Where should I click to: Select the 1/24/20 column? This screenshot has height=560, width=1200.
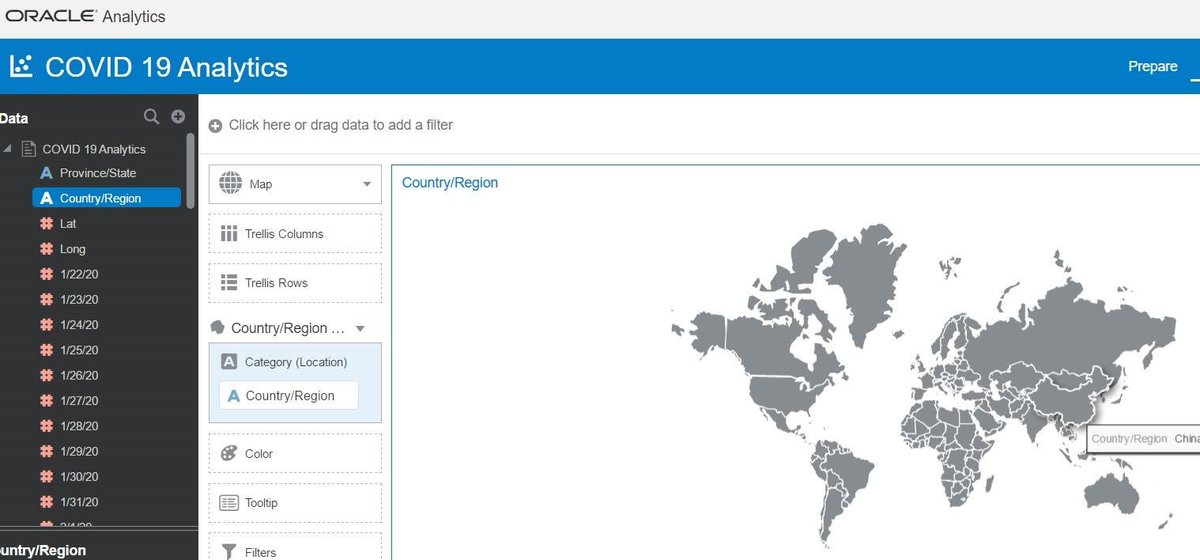click(x=79, y=325)
